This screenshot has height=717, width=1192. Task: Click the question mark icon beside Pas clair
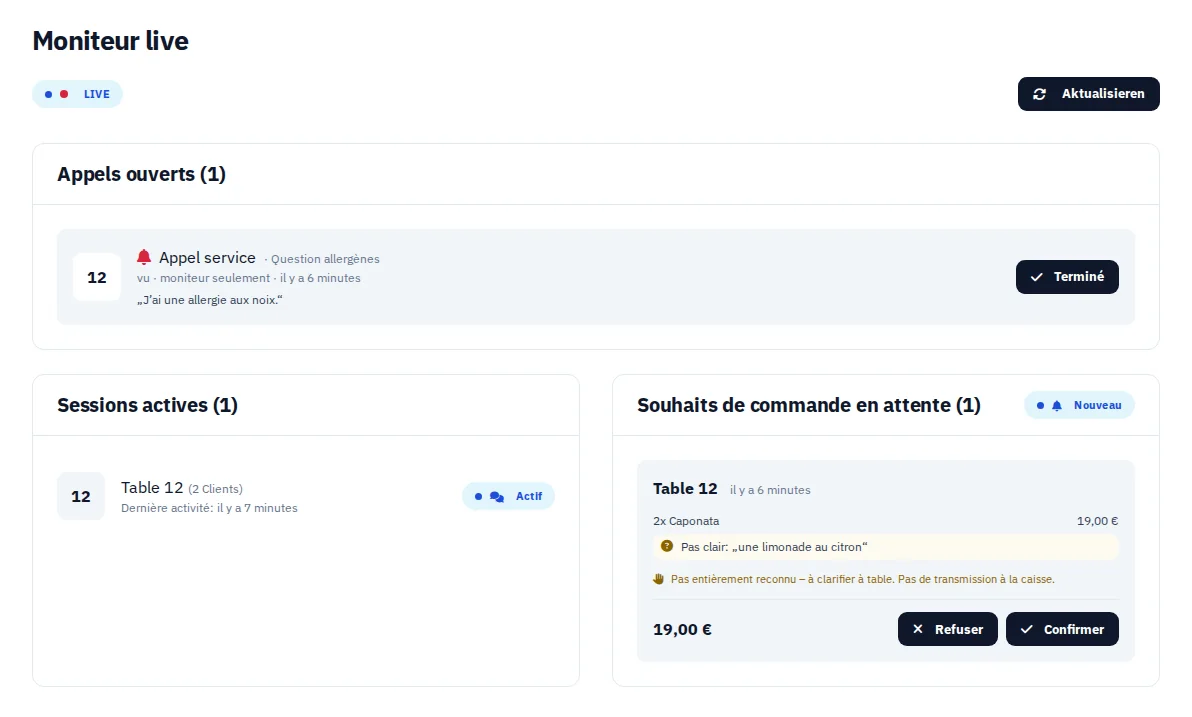click(x=667, y=546)
